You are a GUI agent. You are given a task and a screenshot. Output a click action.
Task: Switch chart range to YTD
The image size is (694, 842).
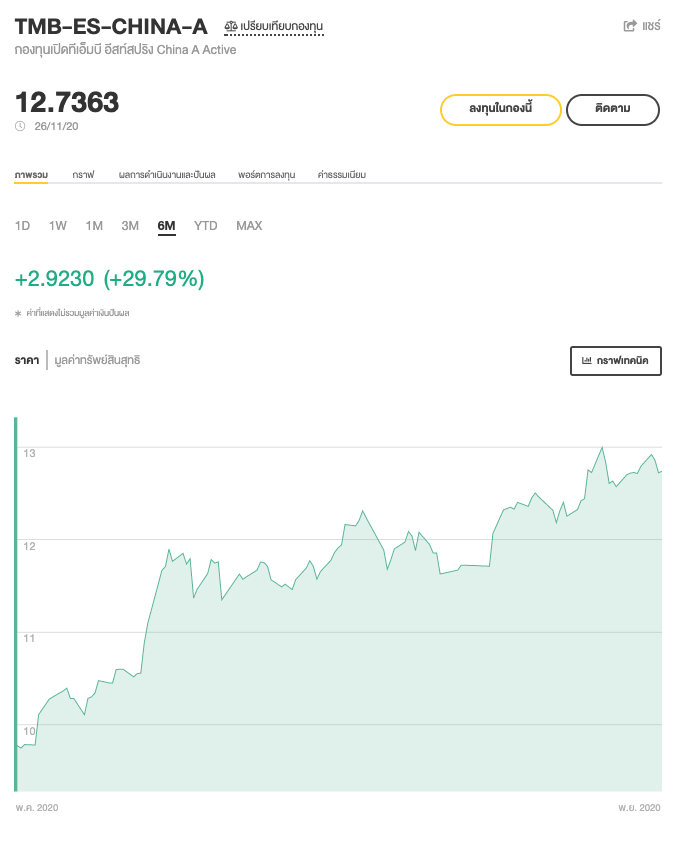click(x=205, y=226)
